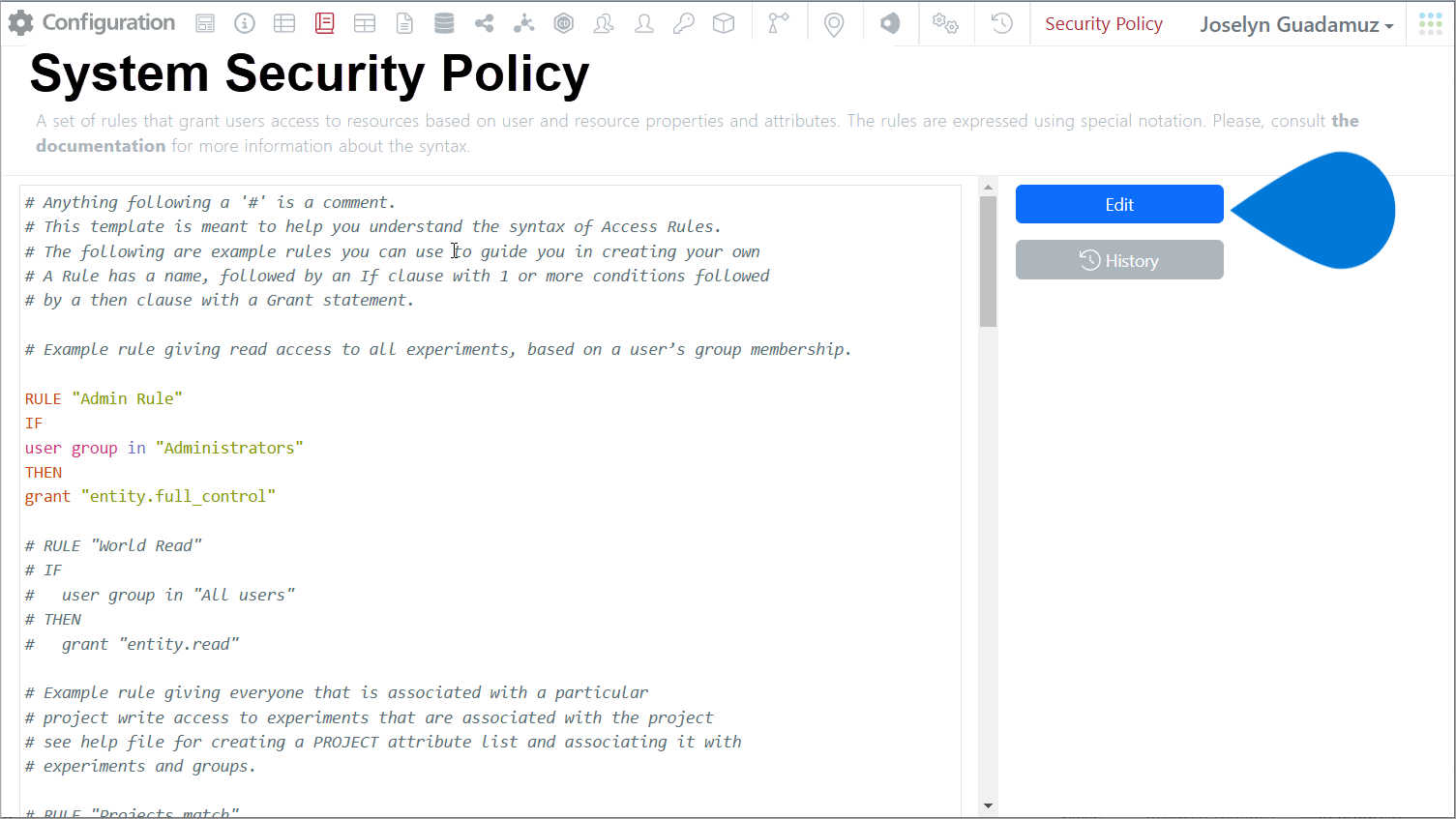Select the list table icon after info

(284, 24)
